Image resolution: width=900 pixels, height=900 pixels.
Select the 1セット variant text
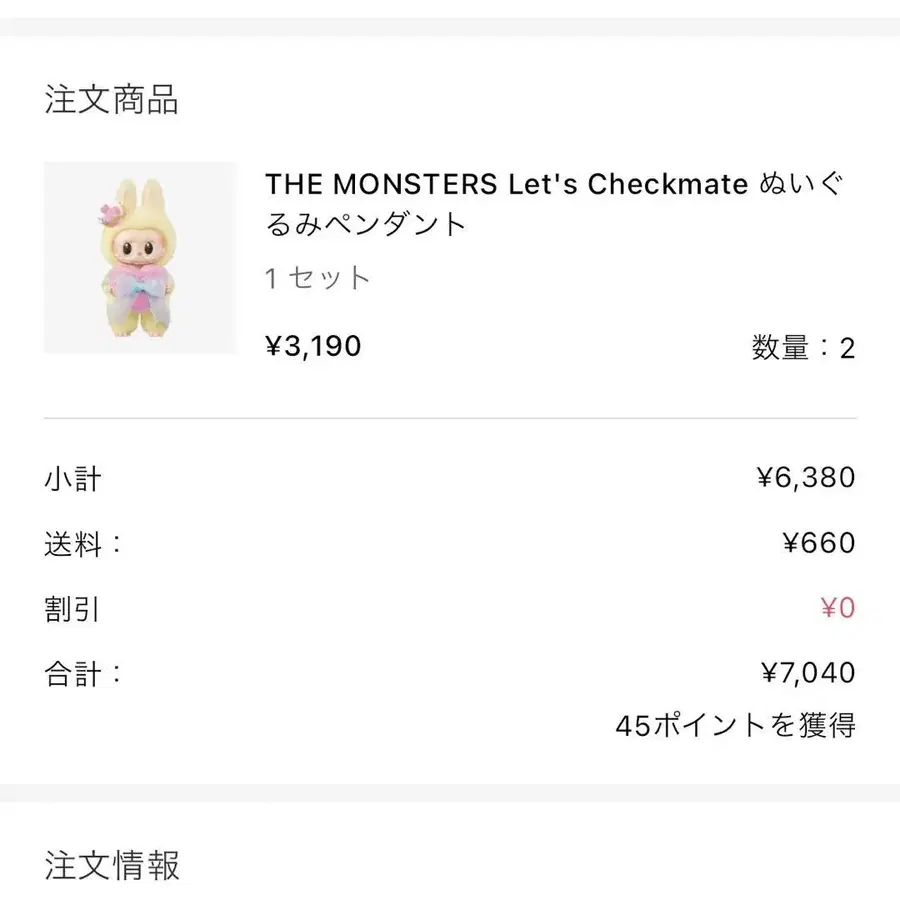pyautogui.click(x=318, y=277)
